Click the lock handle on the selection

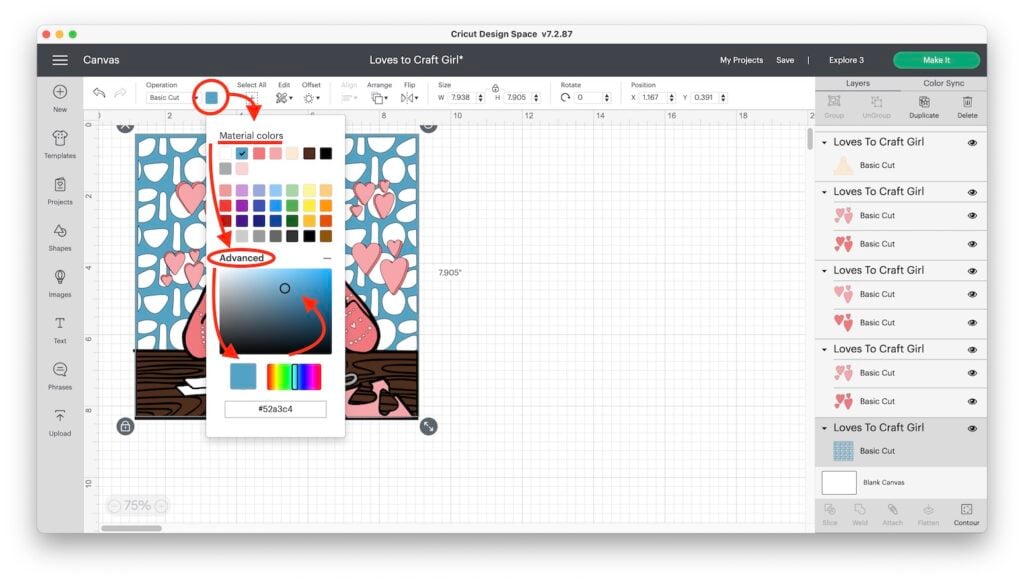click(x=125, y=427)
